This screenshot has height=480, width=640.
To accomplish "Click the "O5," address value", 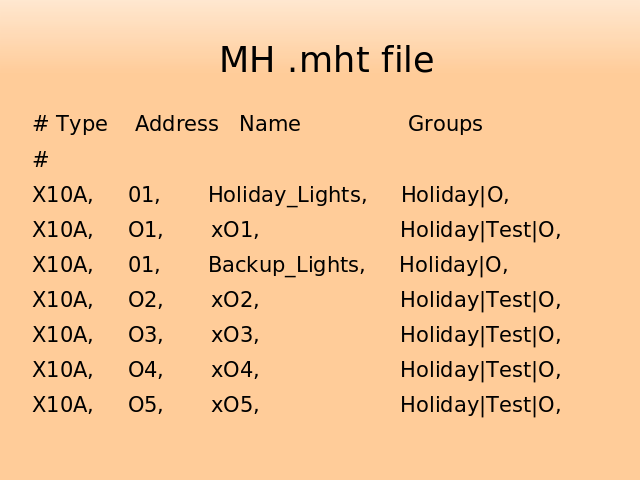I will click(145, 406).
